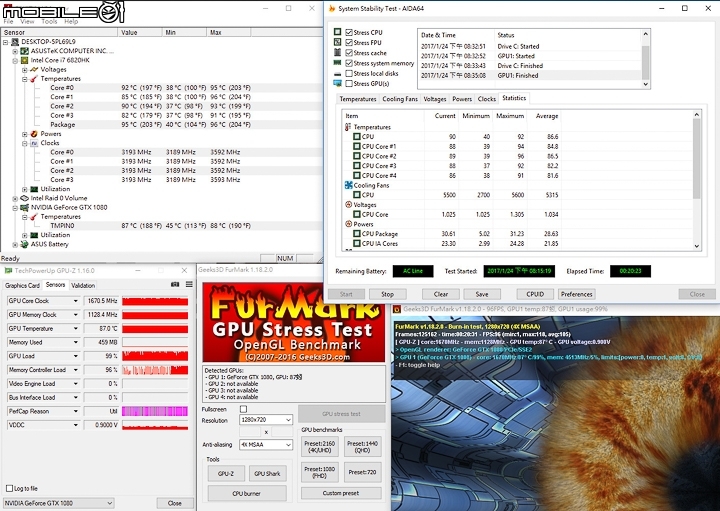720x511 pixels.
Task: Open the HWMonitor Tools menu
Action: coord(49,22)
